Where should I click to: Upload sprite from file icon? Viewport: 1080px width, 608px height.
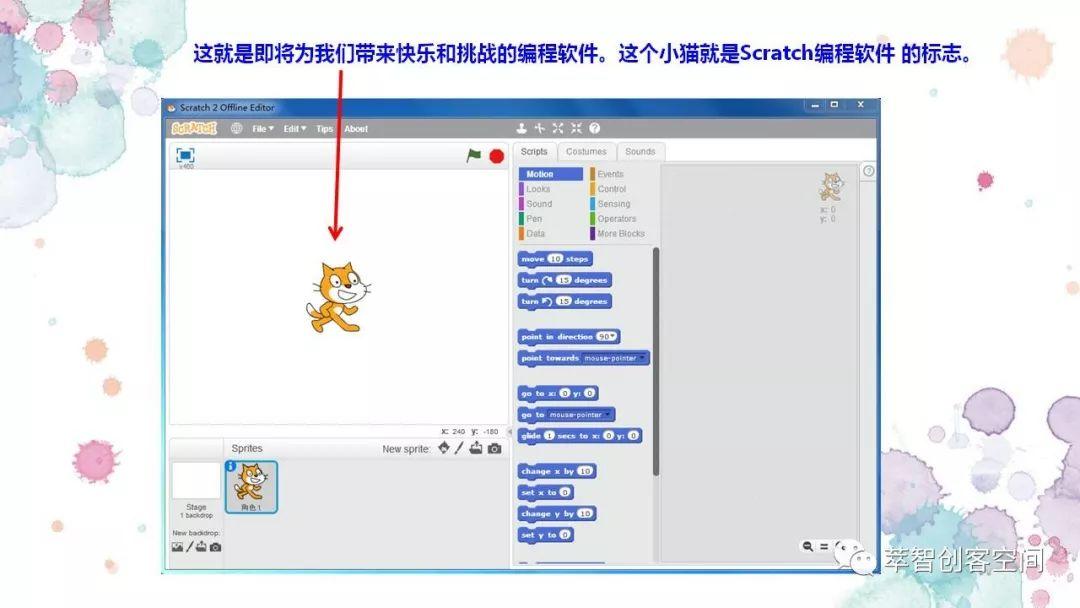(x=476, y=448)
